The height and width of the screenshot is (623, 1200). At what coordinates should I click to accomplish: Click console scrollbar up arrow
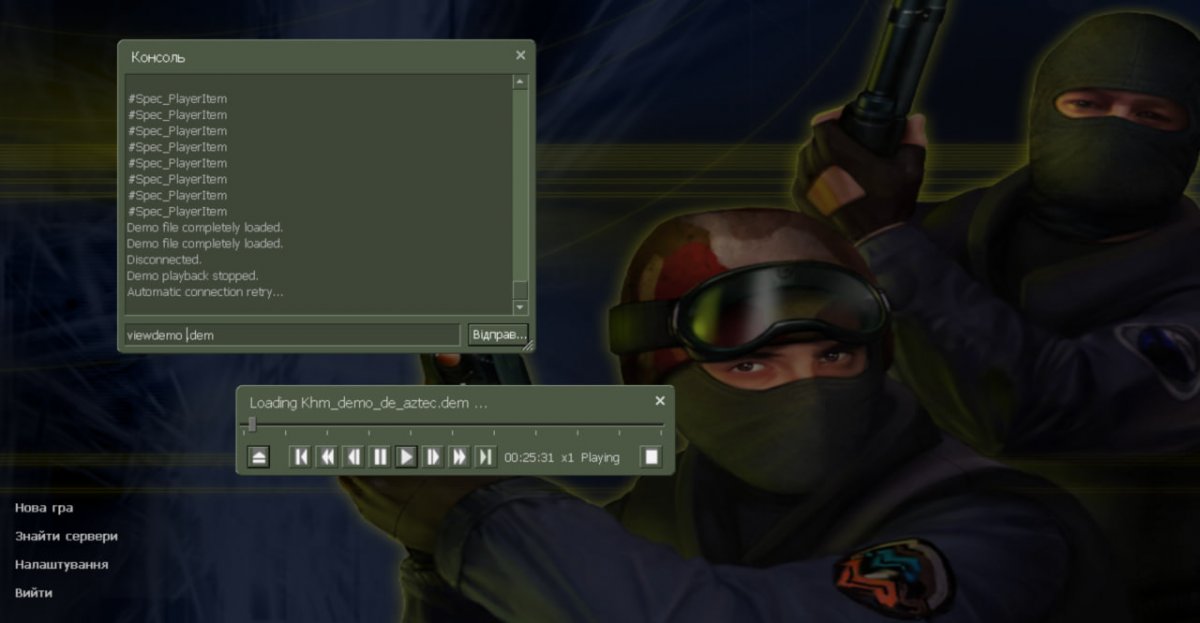(x=520, y=82)
